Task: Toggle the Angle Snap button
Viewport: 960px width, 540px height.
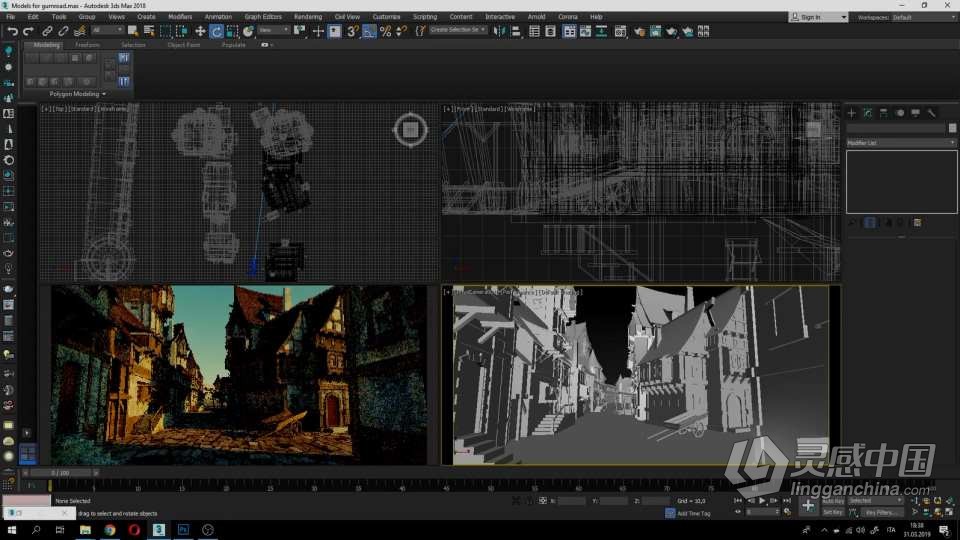Action: [x=369, y=31]
